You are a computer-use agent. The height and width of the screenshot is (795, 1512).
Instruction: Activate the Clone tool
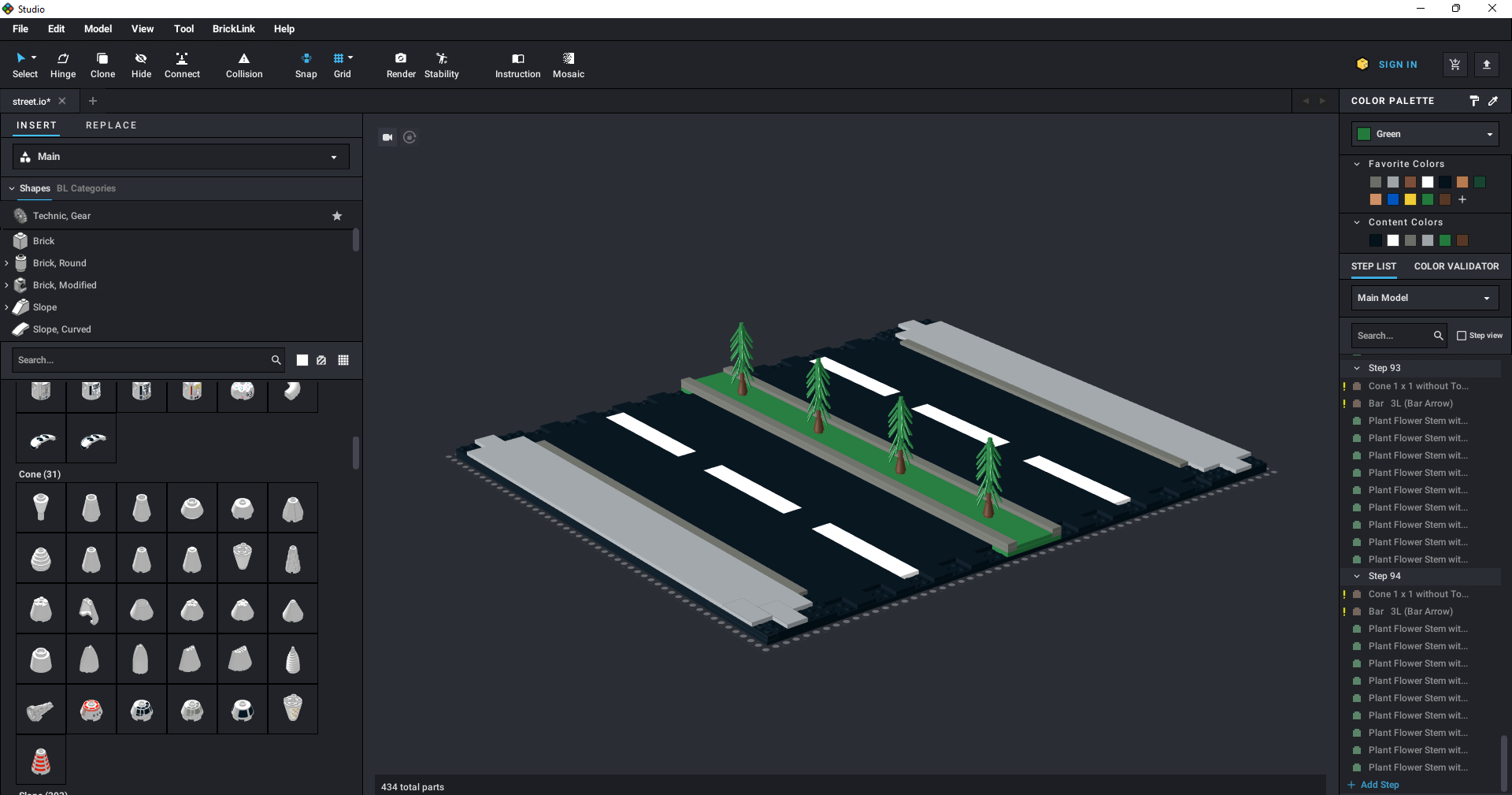[x=102, y=64]
